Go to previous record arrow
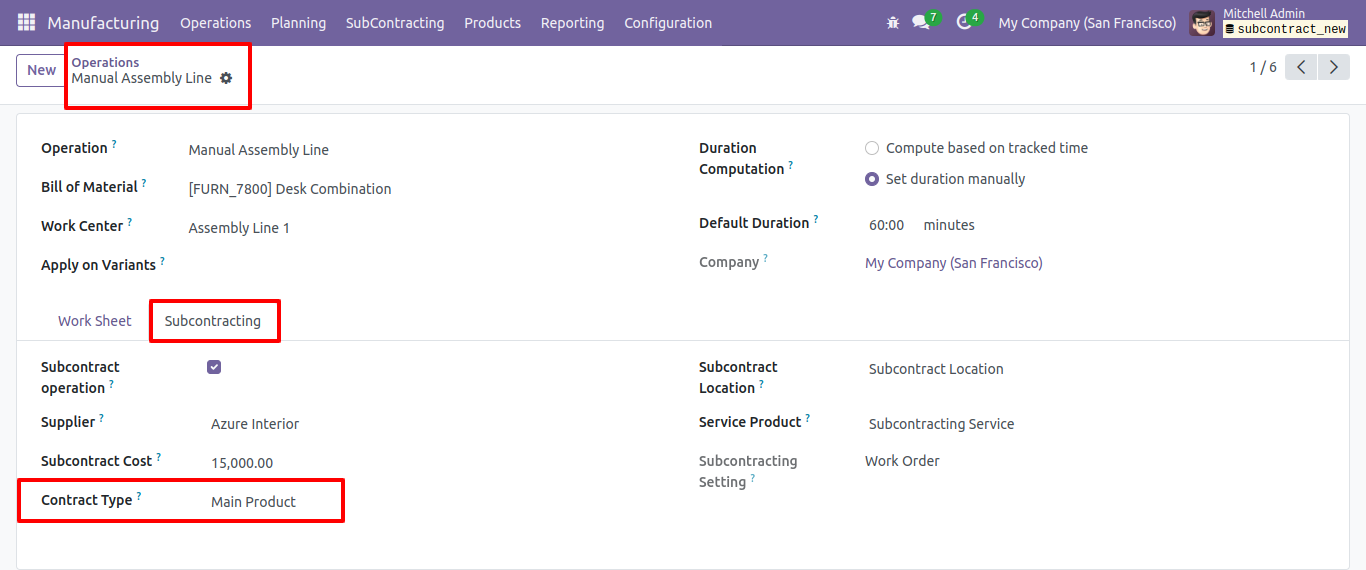The height and width of the screenshot is (570, 1366). coord(1301,67)
